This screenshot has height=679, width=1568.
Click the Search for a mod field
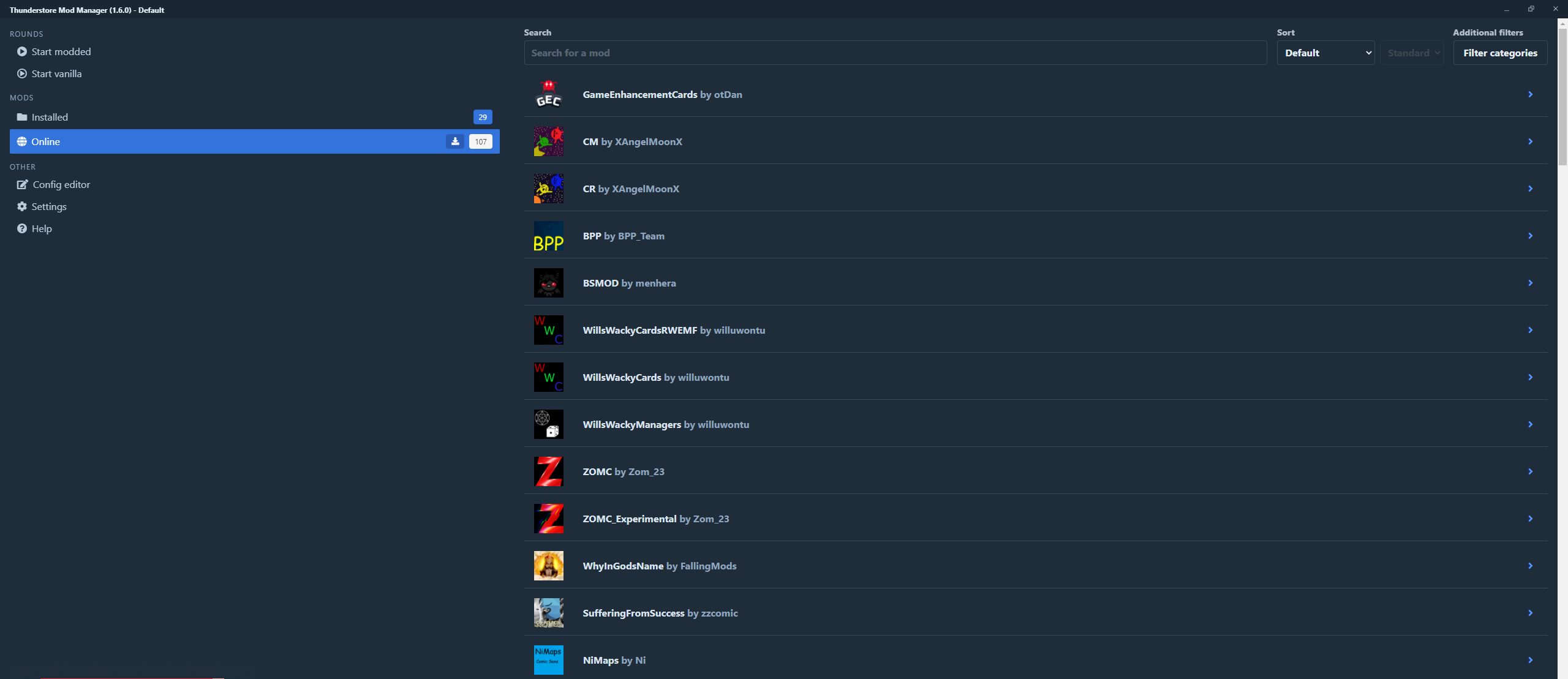tap(894, 53)
